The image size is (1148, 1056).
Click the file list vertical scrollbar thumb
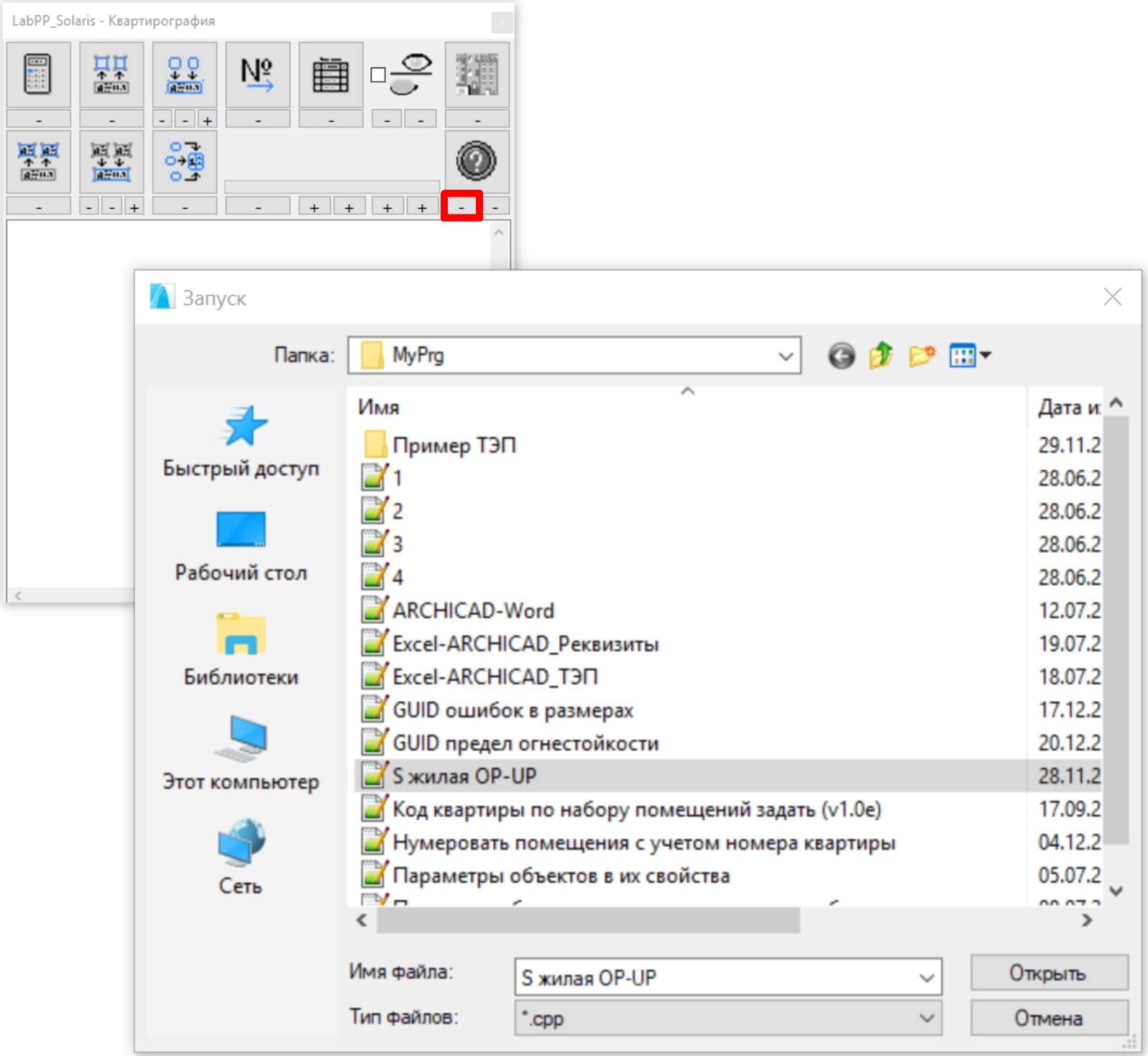(x=1116, y=629)
